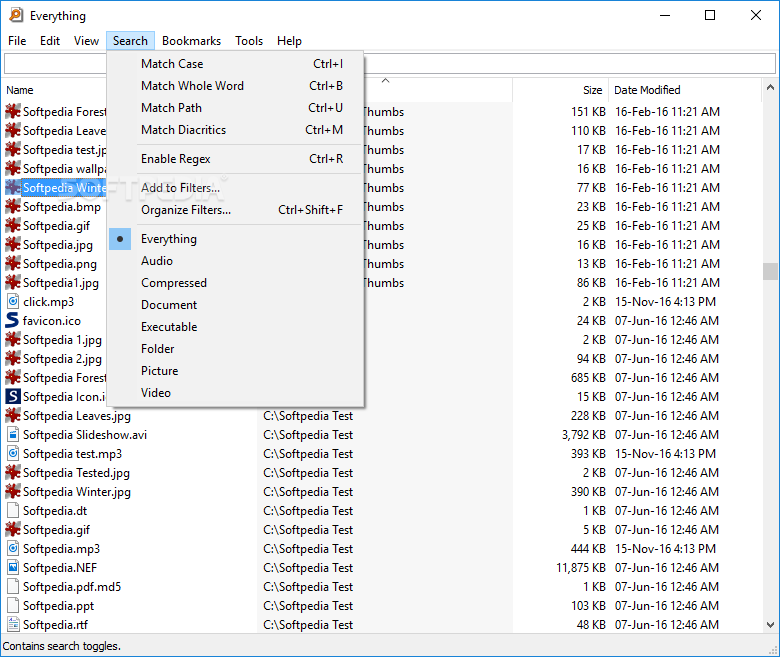Click the Softpedia.bmp file icon
The height and width of the screenshot is (657, 780).
point(13,206)
